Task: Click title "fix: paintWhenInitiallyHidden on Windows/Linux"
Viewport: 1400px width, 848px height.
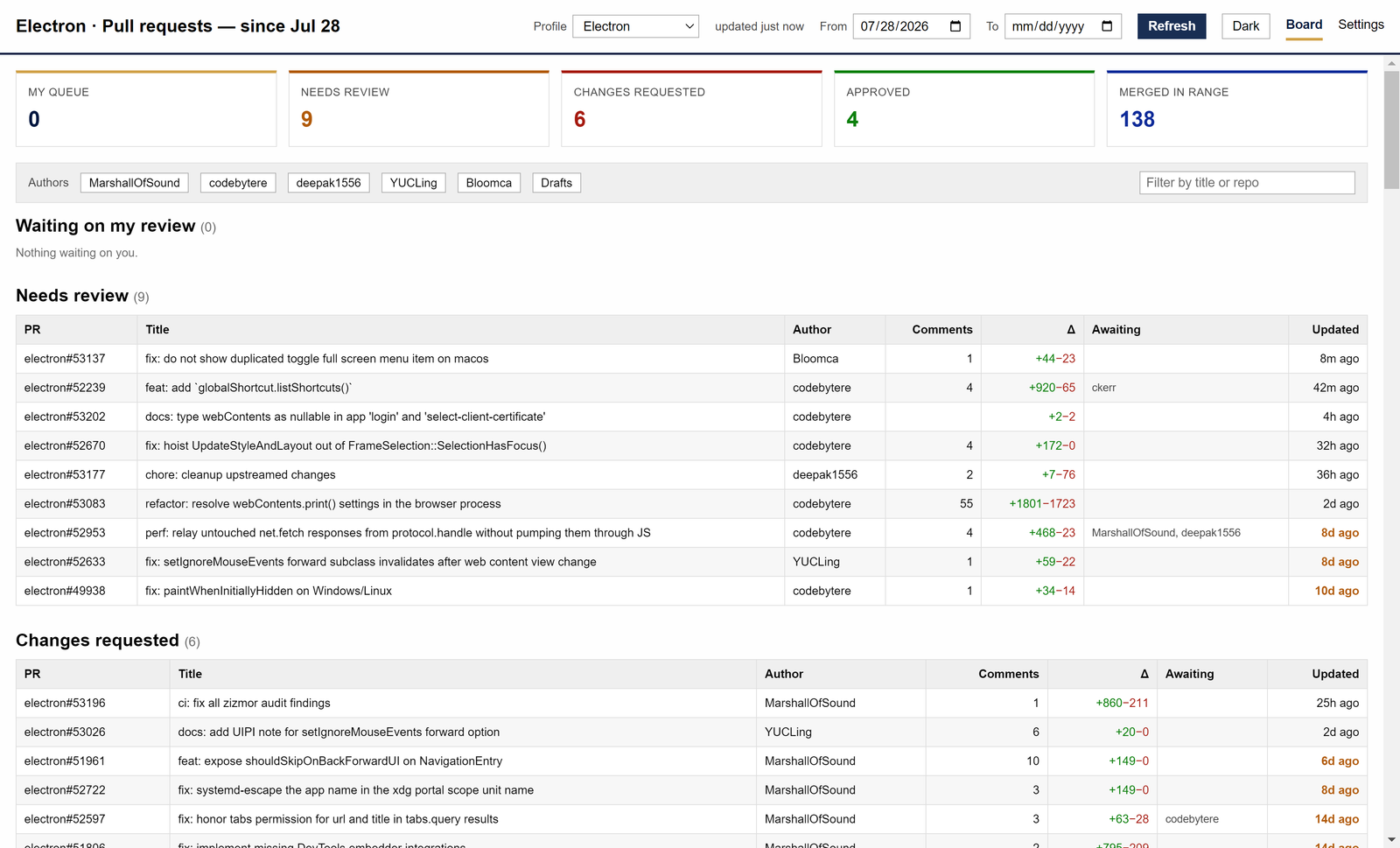Action: 269,591
